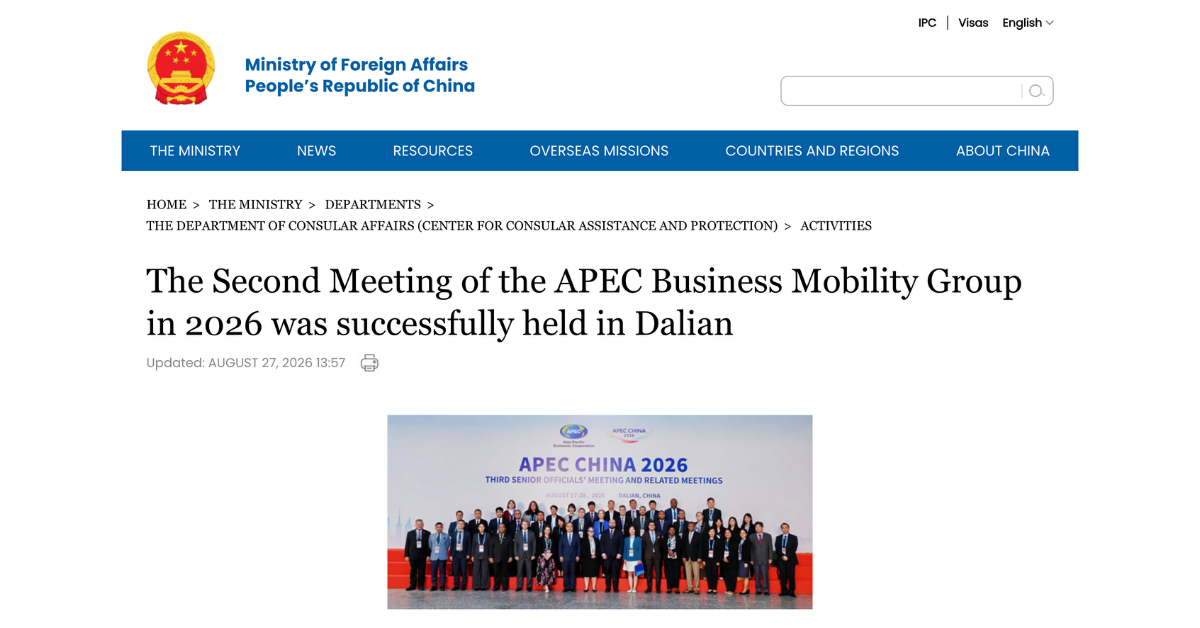Open the ABOUT CHINA menu
This screenshot has height=628, width=1200.
click(1003, 151)
